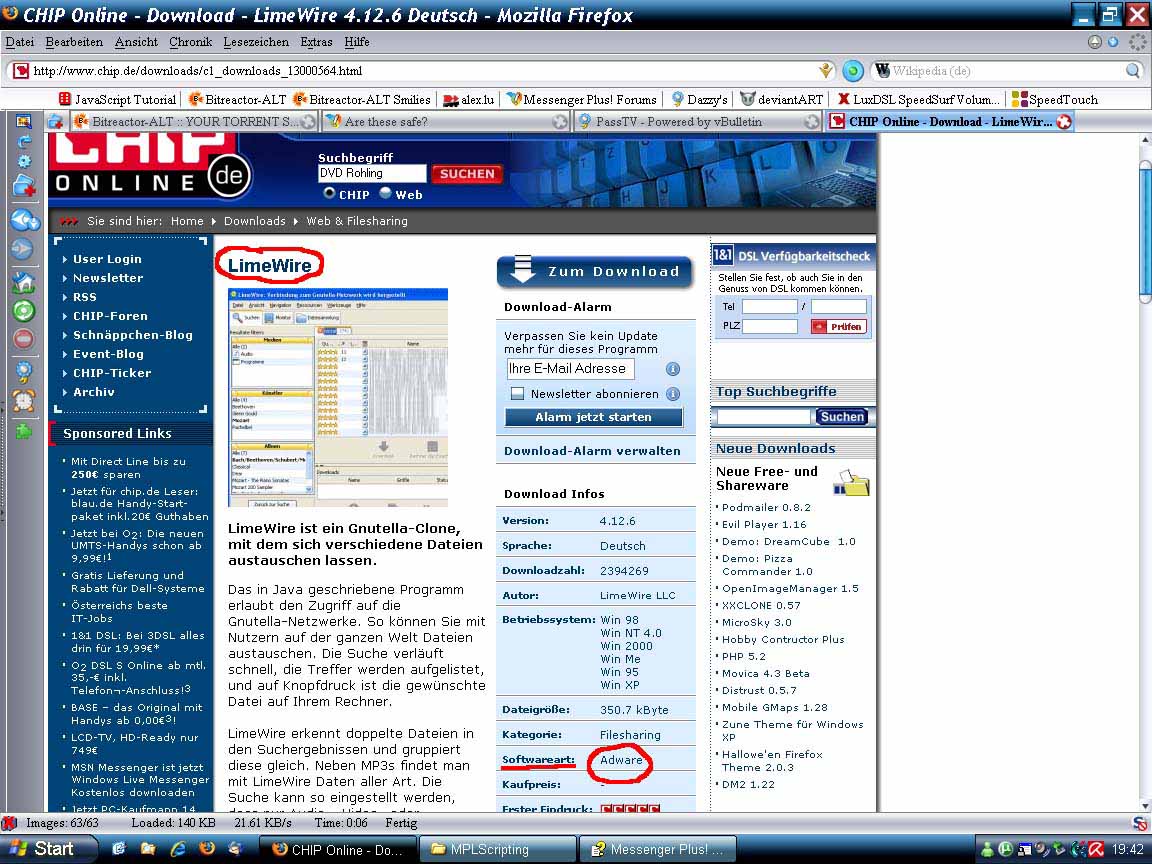Image resolution: width=1152 pixels, height=864 pixels.
Task: Expand the CHIP-Foren sidebar entry
Action: [110, 316]
